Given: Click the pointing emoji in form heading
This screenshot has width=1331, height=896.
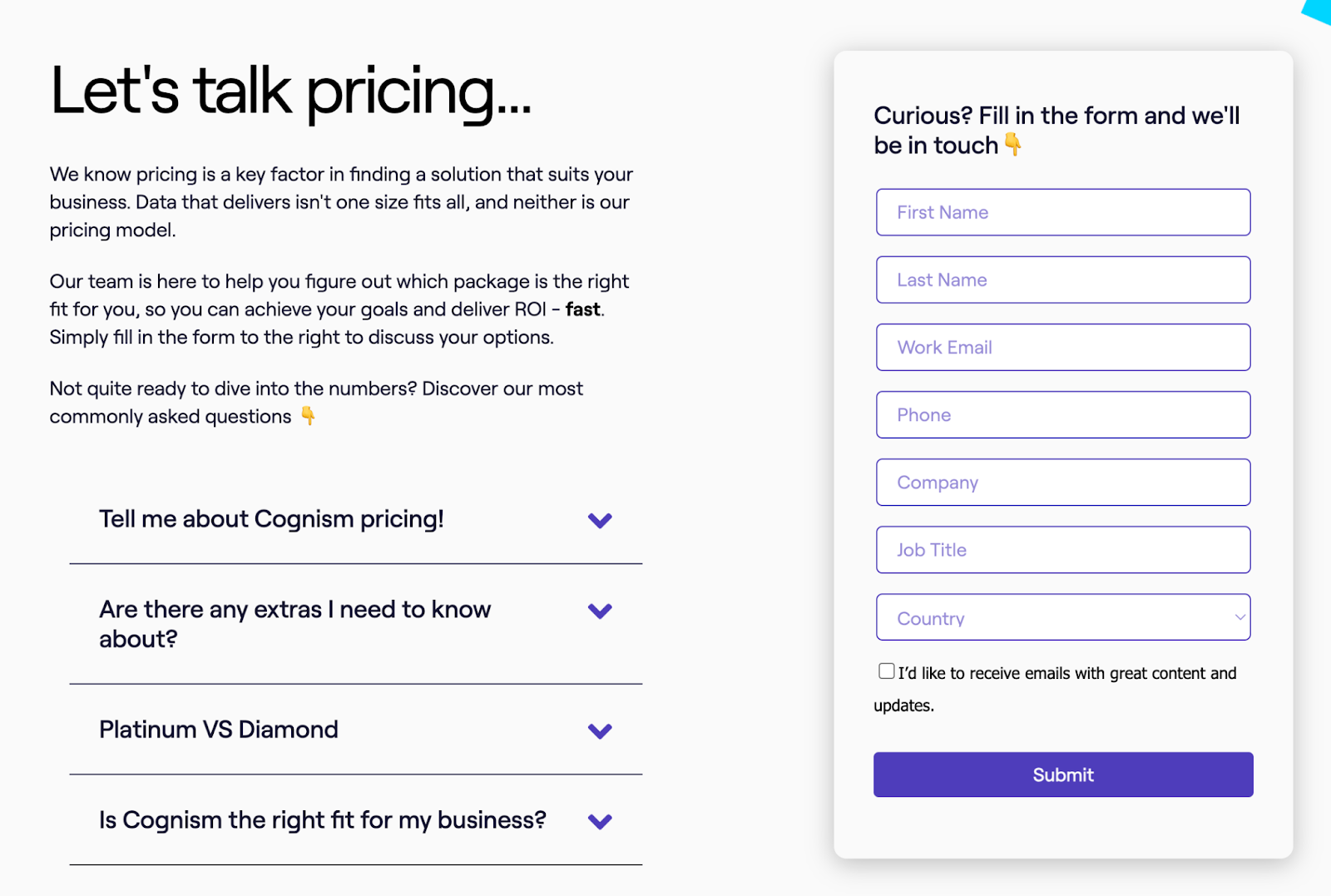Looking at the screenshot, I should [1012, 144].
